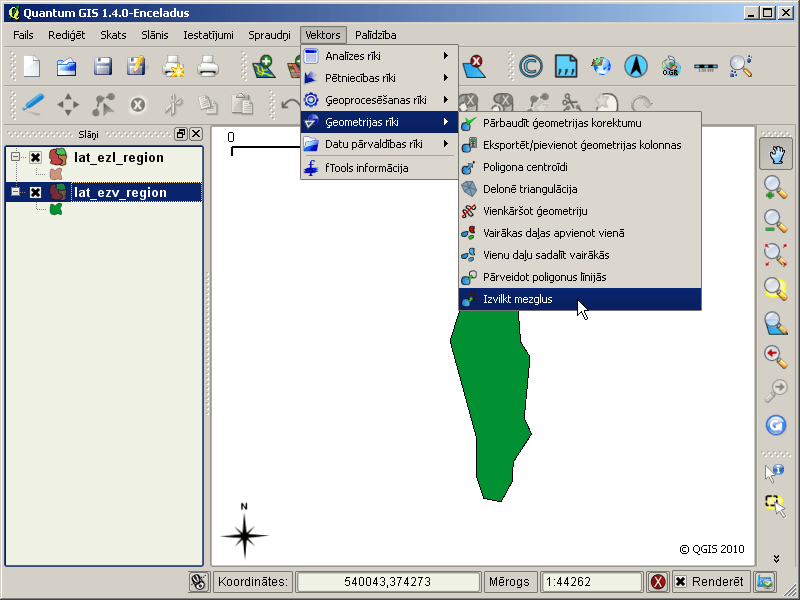Click the Refresh blue circular arrow icon
This screenshot has width=800, height=600.
point(776,425)
